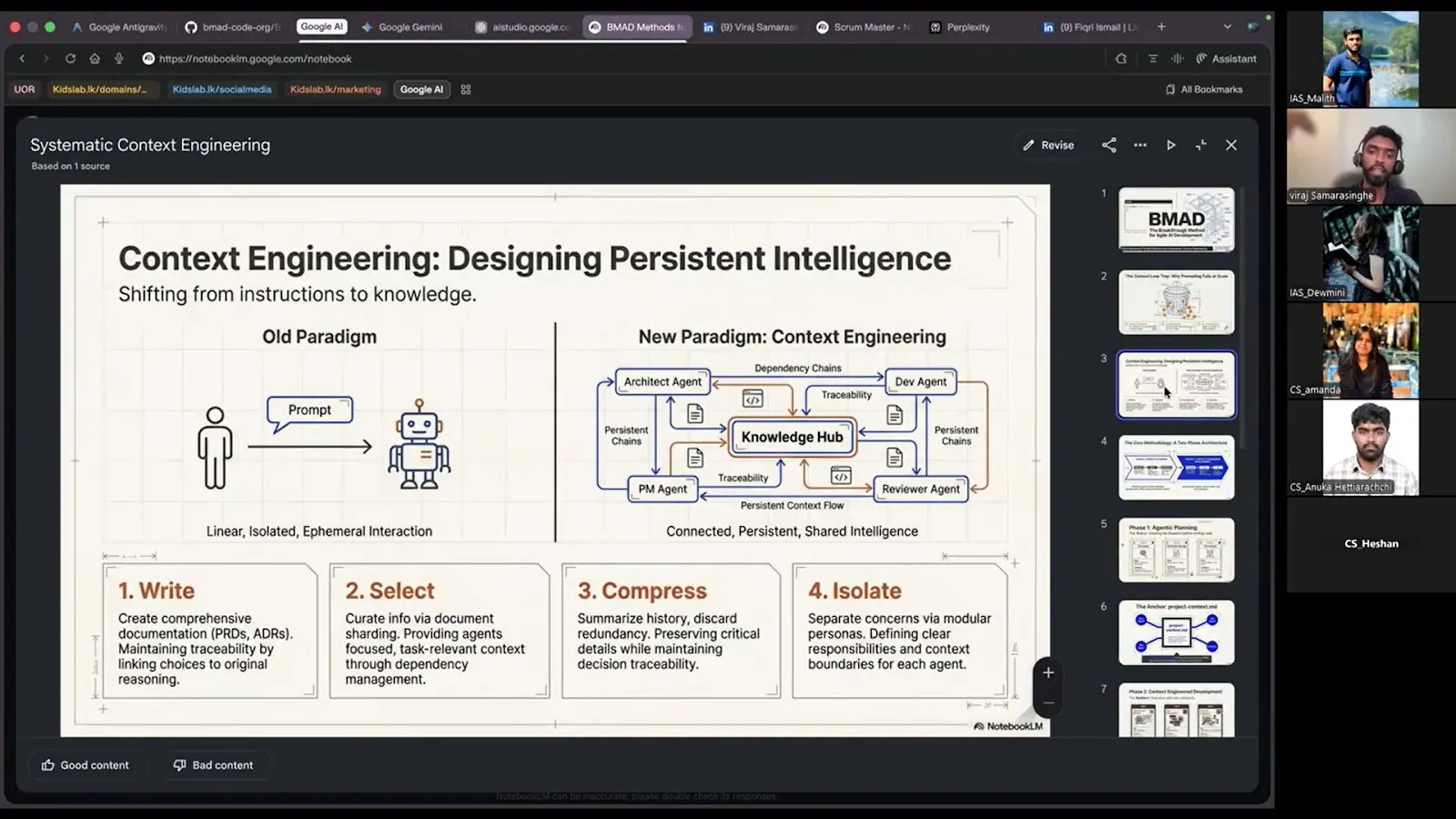Select slide thumbnail 7
The image size is (1456, 819).
pos(1176,711)
